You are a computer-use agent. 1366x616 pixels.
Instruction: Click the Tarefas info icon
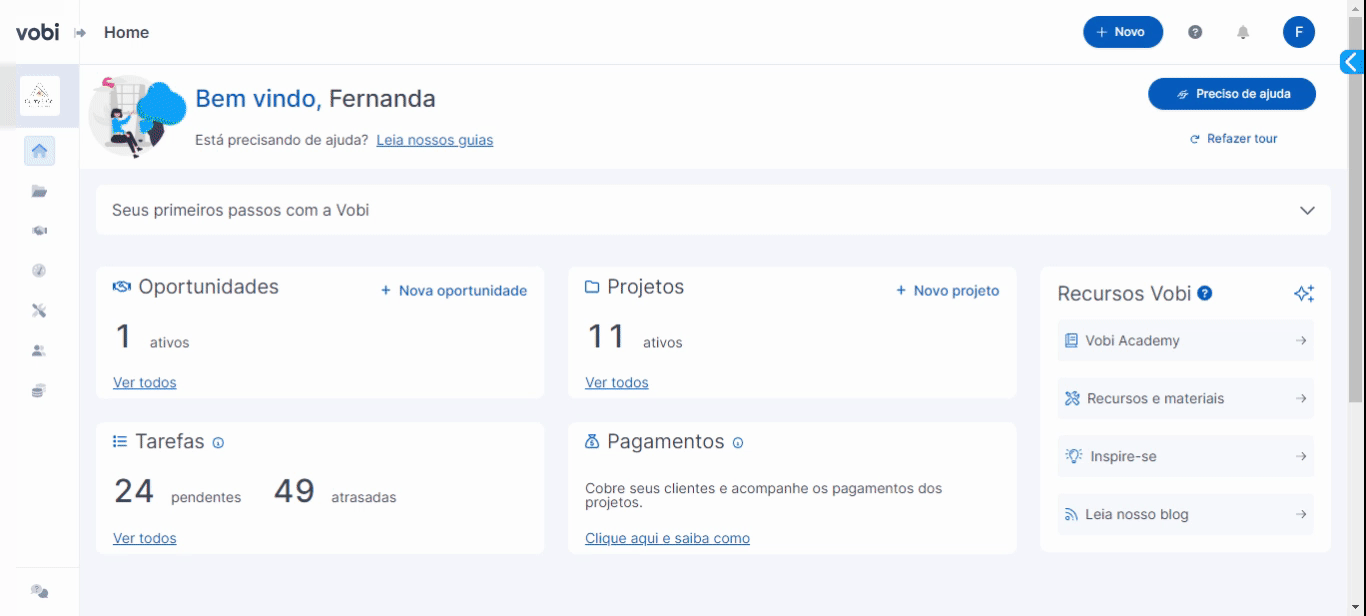tap(218, 443)
